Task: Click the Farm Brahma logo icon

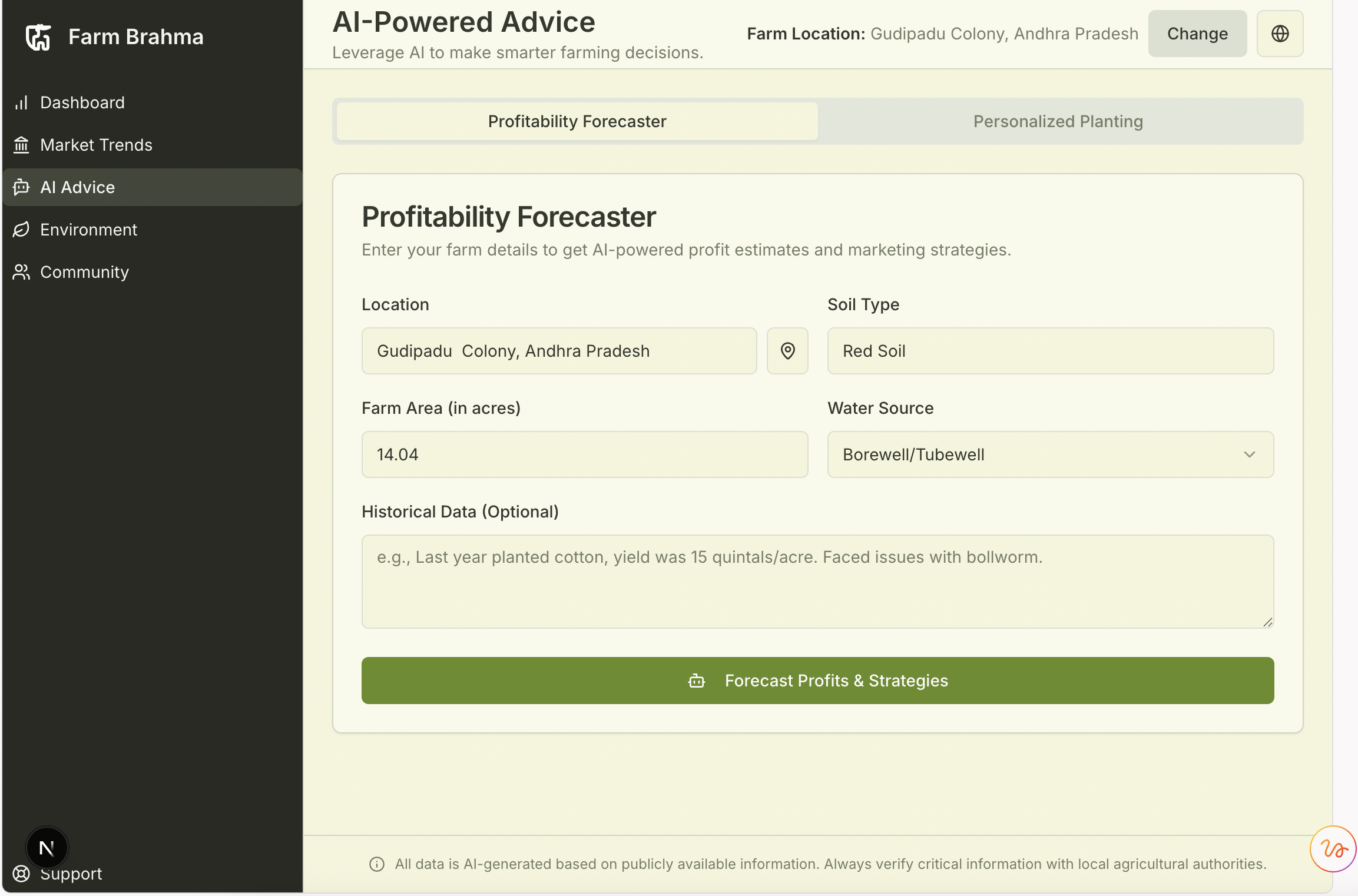Action: pyautogui.click(x=38, y=37)
